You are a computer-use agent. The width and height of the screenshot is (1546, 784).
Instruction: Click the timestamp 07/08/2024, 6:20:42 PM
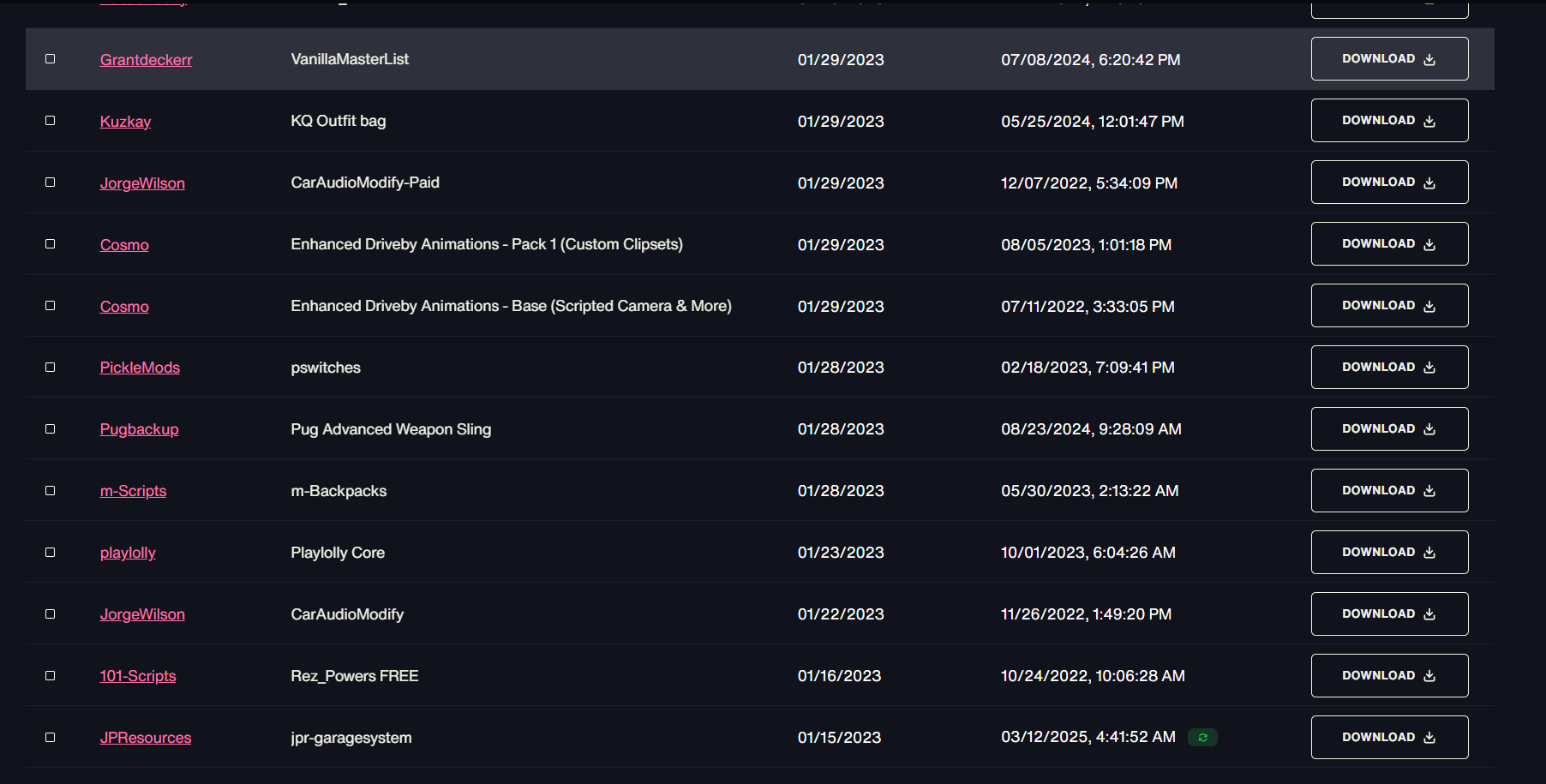click(x=1091, y=60)
